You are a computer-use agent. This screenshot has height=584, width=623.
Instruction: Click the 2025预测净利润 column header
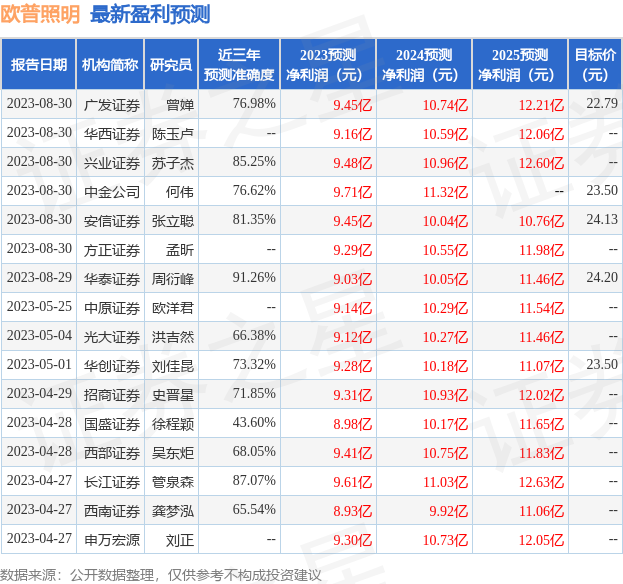pos(520,64)
